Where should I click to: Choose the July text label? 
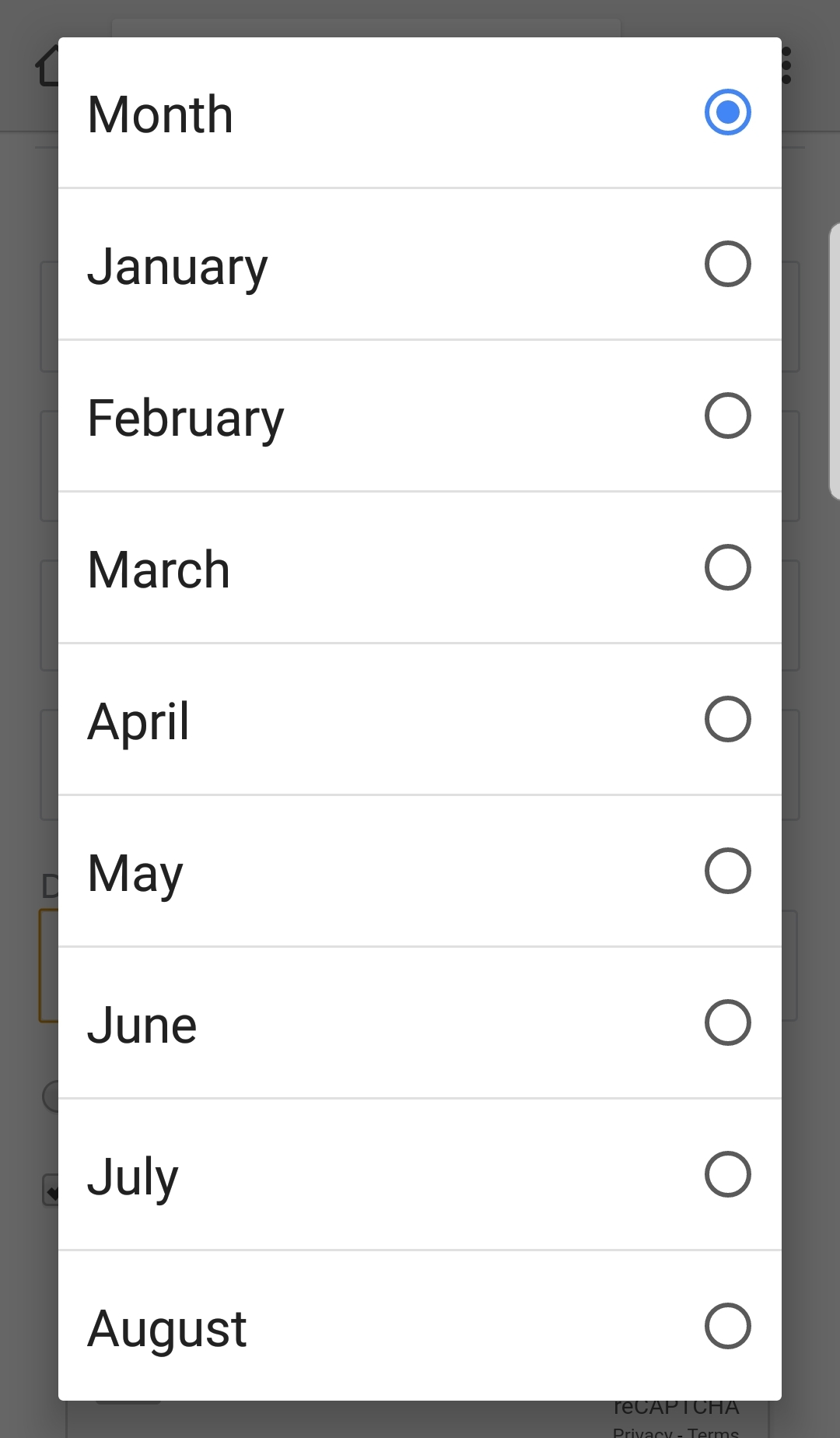pos(133,1177)
